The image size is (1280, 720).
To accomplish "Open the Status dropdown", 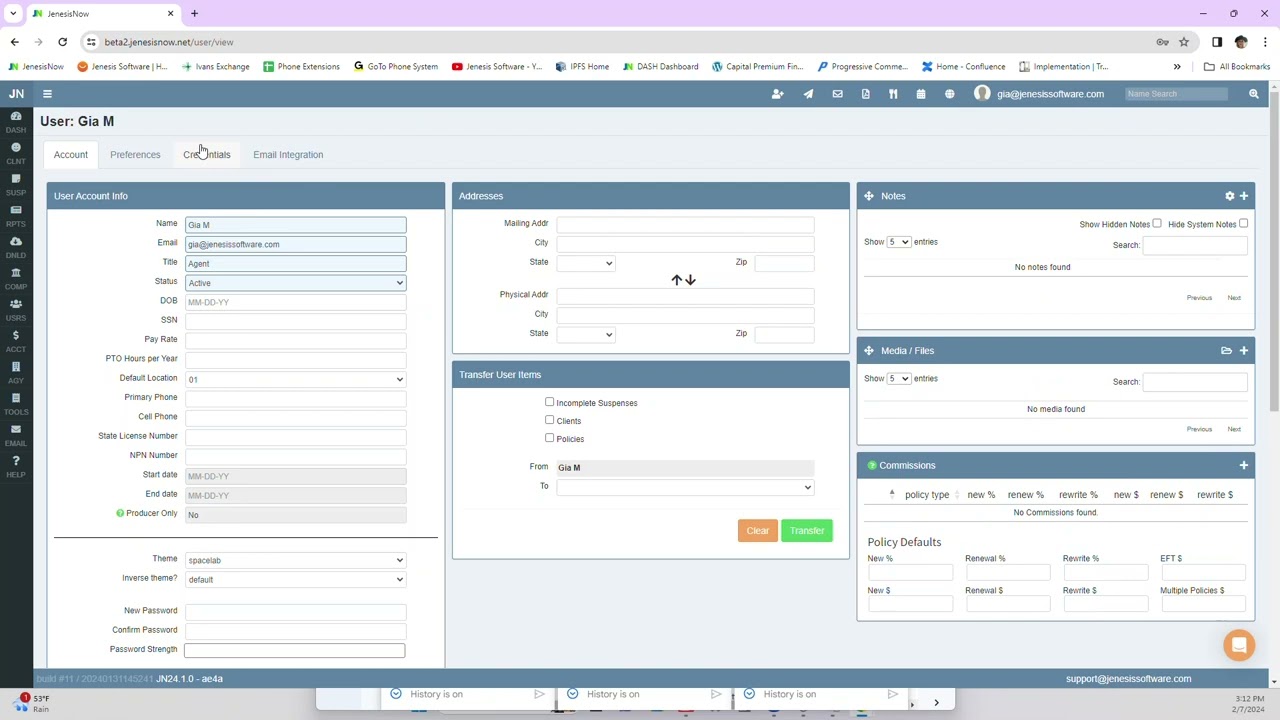I will coord(296,283).
